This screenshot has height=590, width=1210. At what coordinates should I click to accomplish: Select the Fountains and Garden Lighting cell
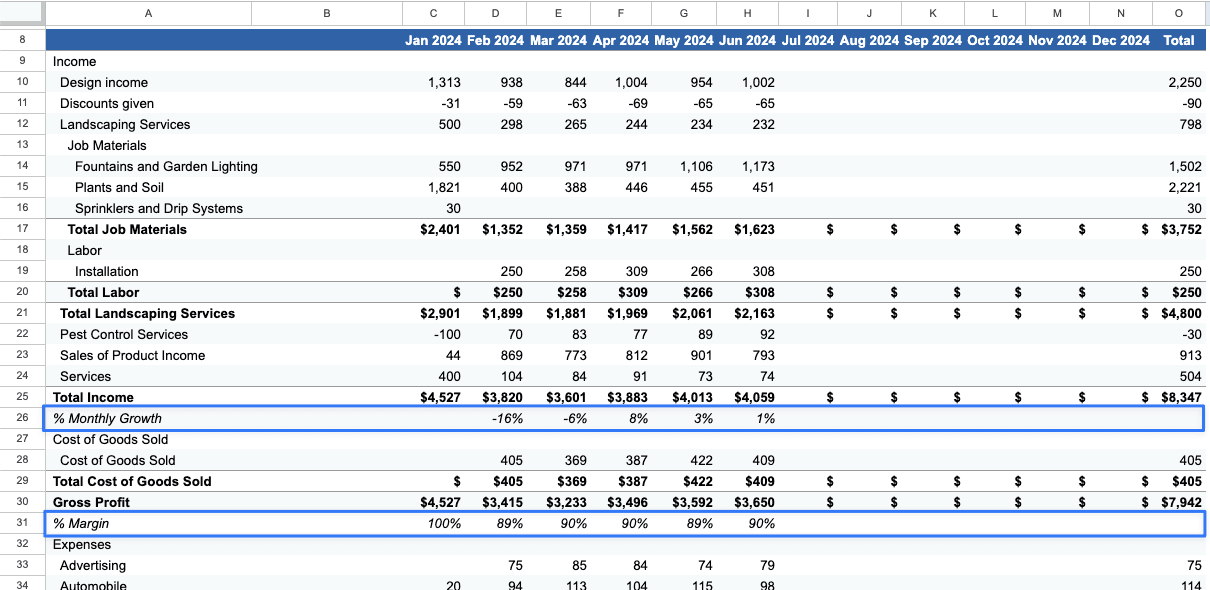[x=166, y=166]
